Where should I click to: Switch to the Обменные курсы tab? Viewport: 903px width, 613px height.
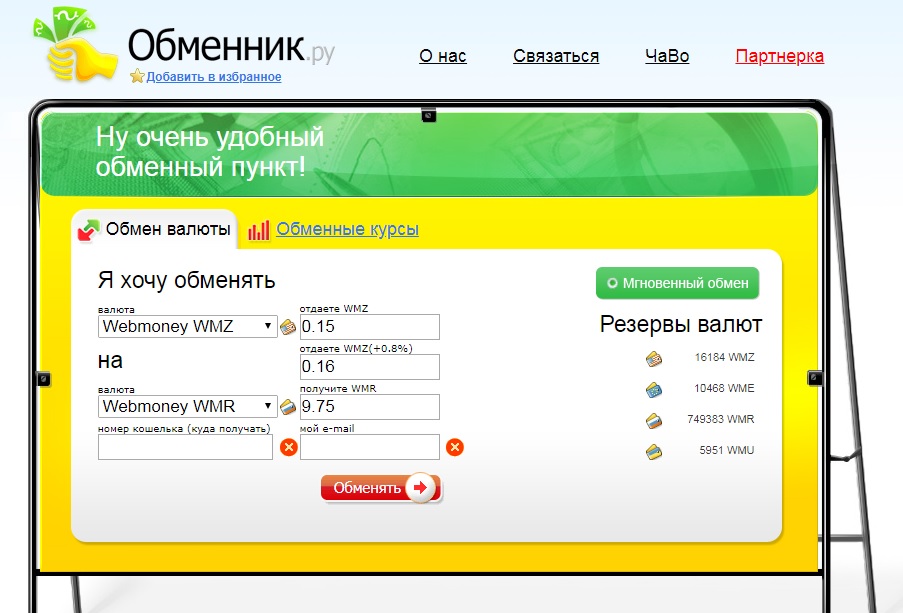[x=347, y=229]
